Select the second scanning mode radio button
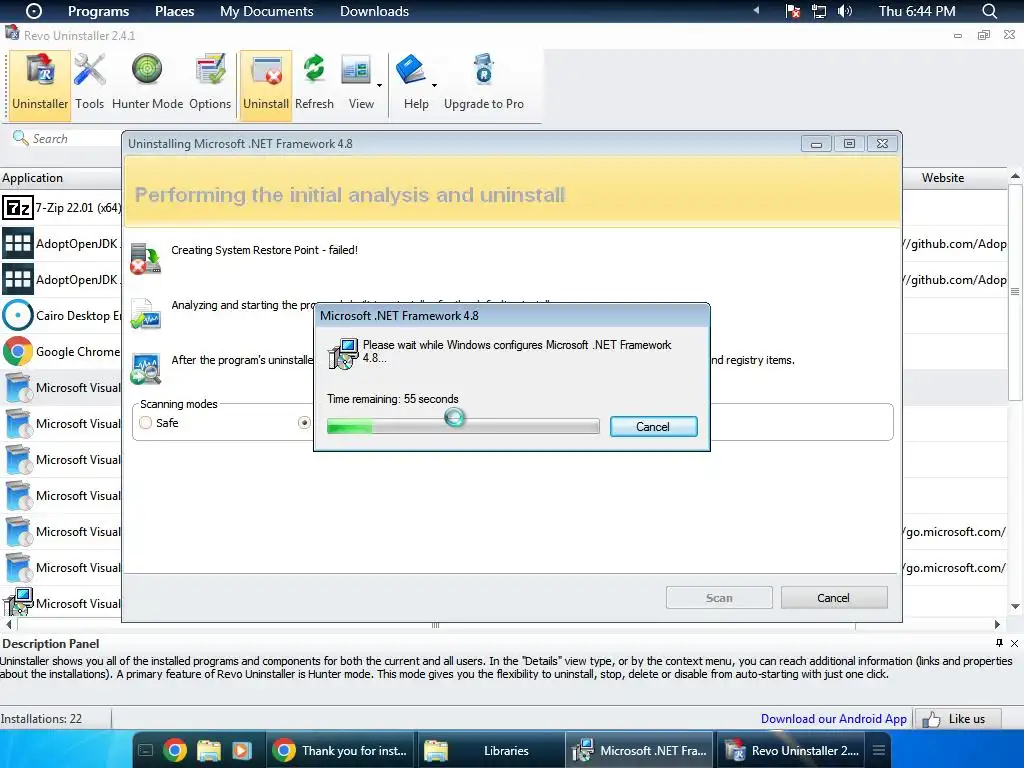This screenshot has height=768, width=1024. pos(304,423)
